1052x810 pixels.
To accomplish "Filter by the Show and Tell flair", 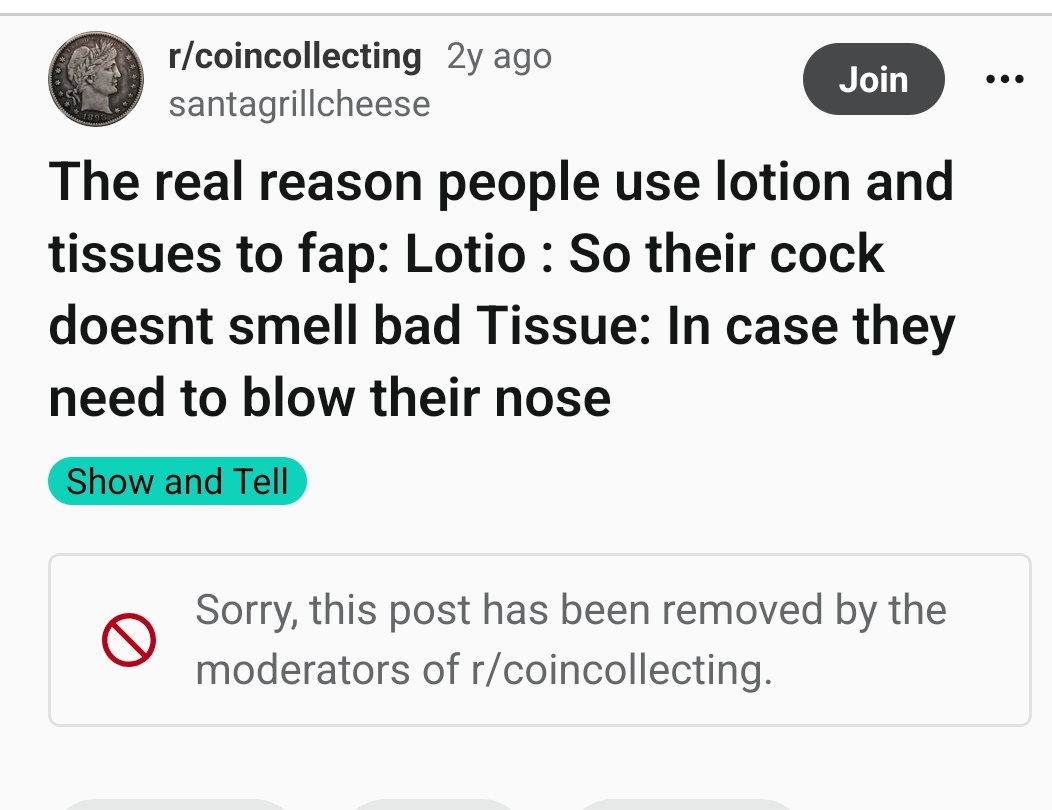I will [177, 482].
